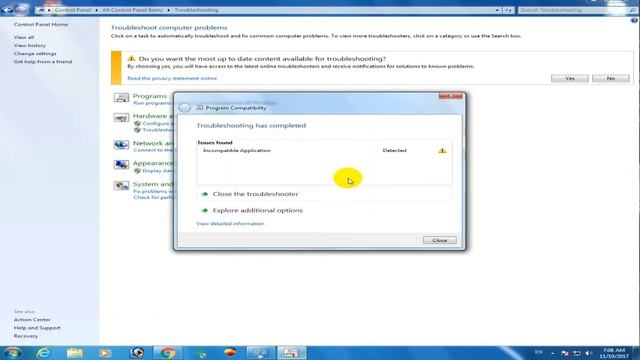Open Action Center under See also

pos(32,320)
